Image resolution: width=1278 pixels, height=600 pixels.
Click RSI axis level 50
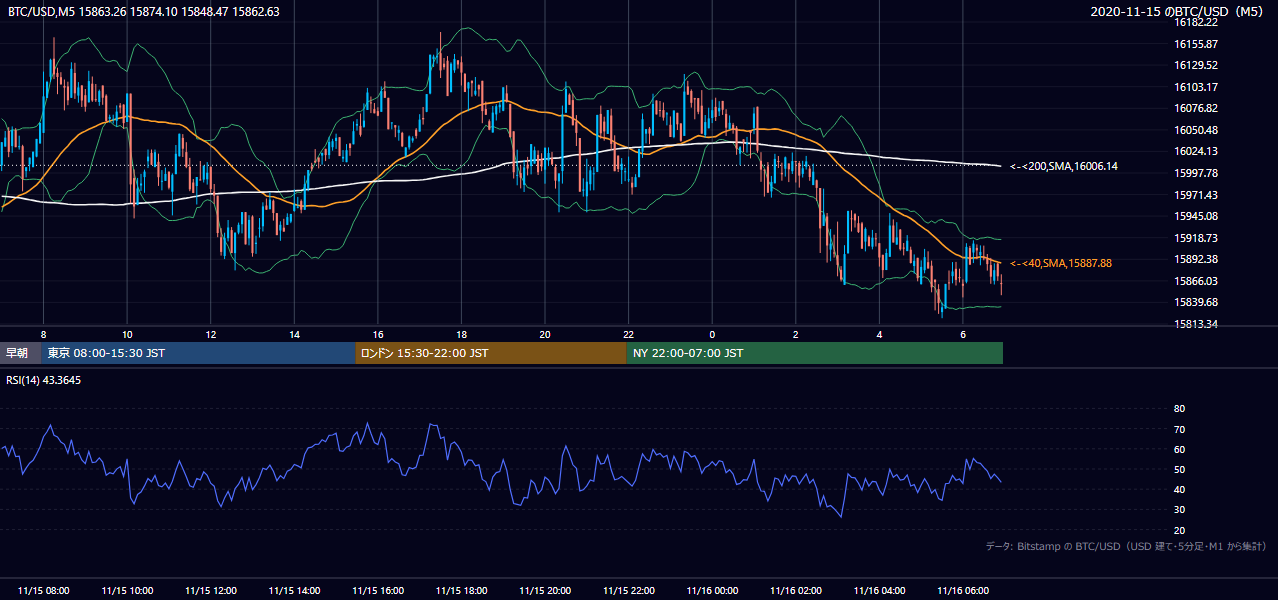[x=1179, y=469]
